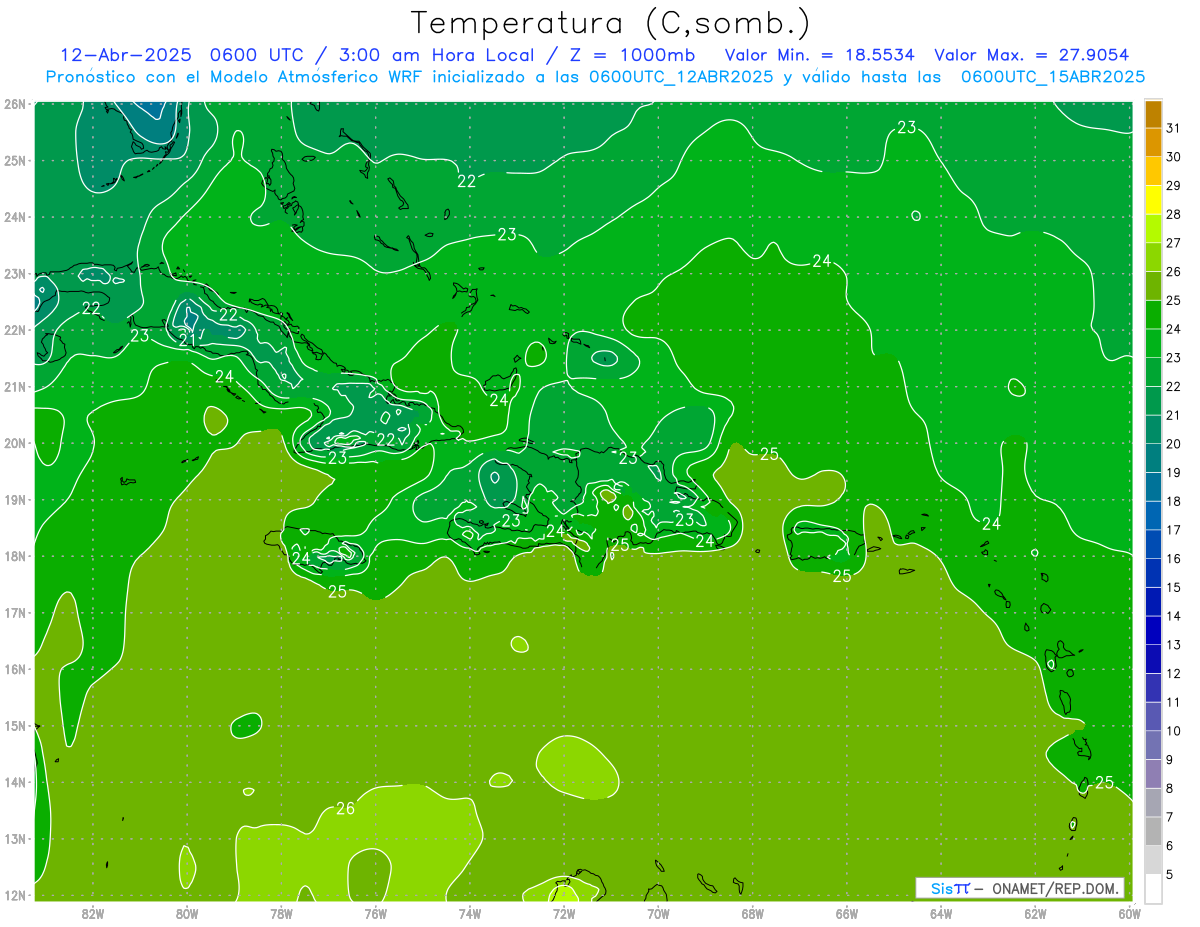Image resolution: width=1200 pixels, height=927 pixels.
Task: Click the '0600UTC_15ABR2025' valid-until timestamp
Action: 1053,77
